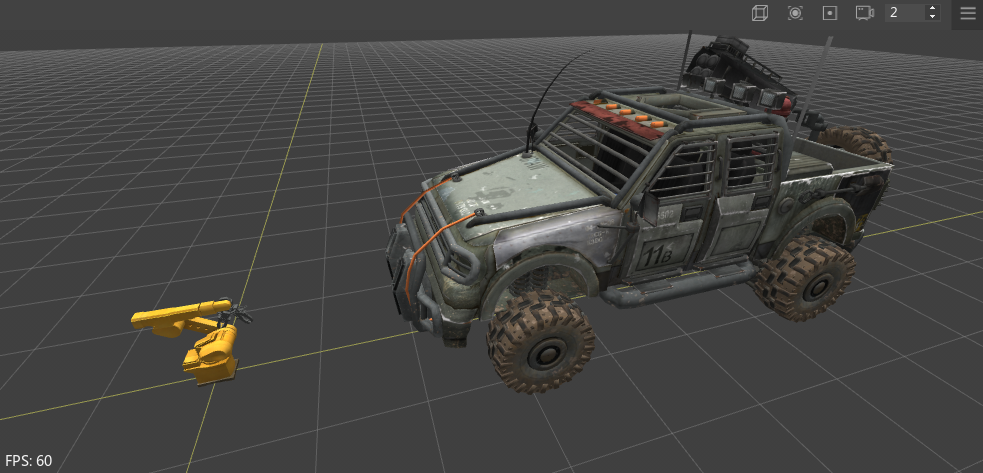Viewport: 983px width, 473px height.
Task: Select the truck's rear left wheel
Action: point(803,277)
